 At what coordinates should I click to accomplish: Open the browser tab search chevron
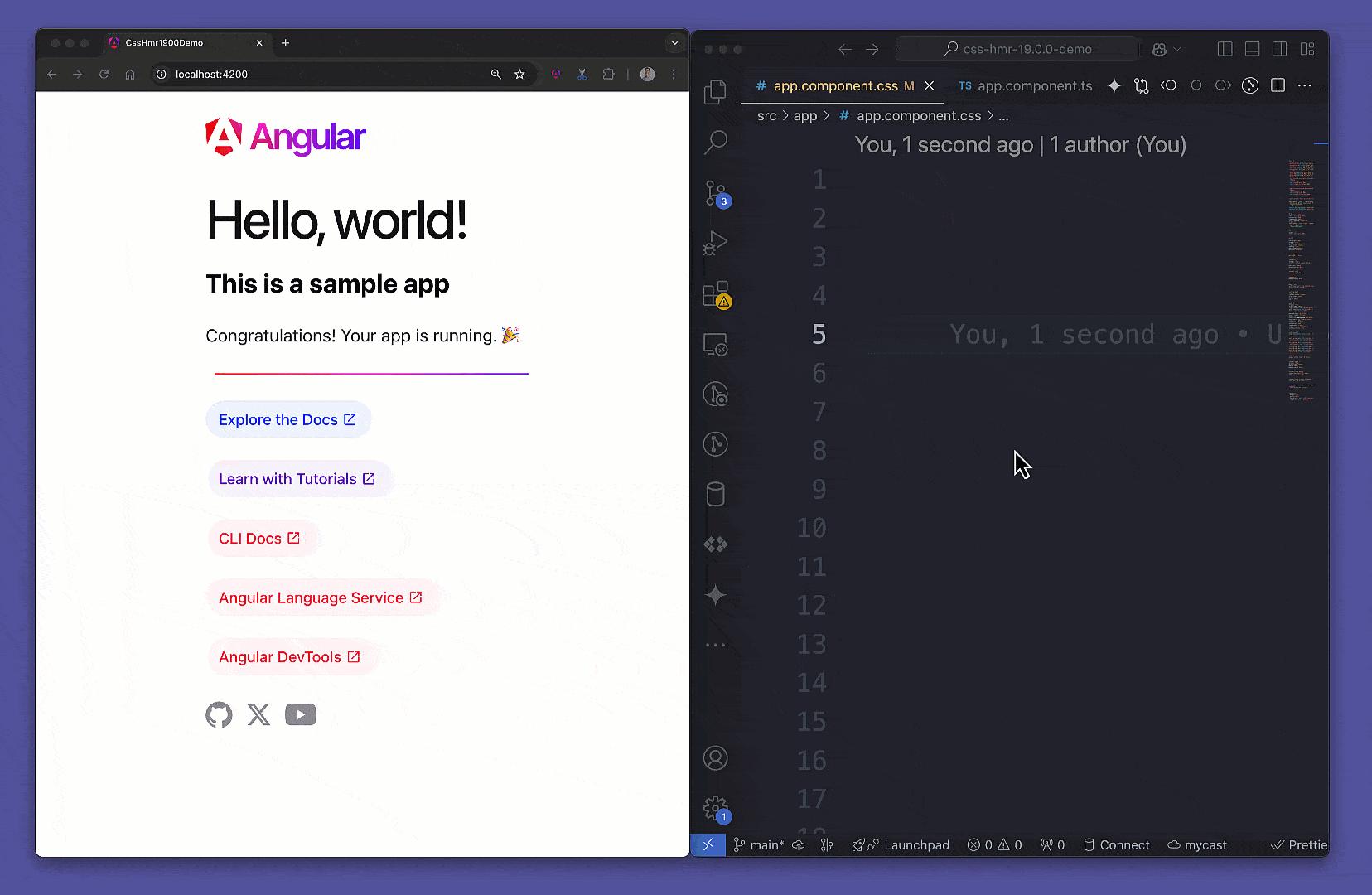tap(674, 43)
